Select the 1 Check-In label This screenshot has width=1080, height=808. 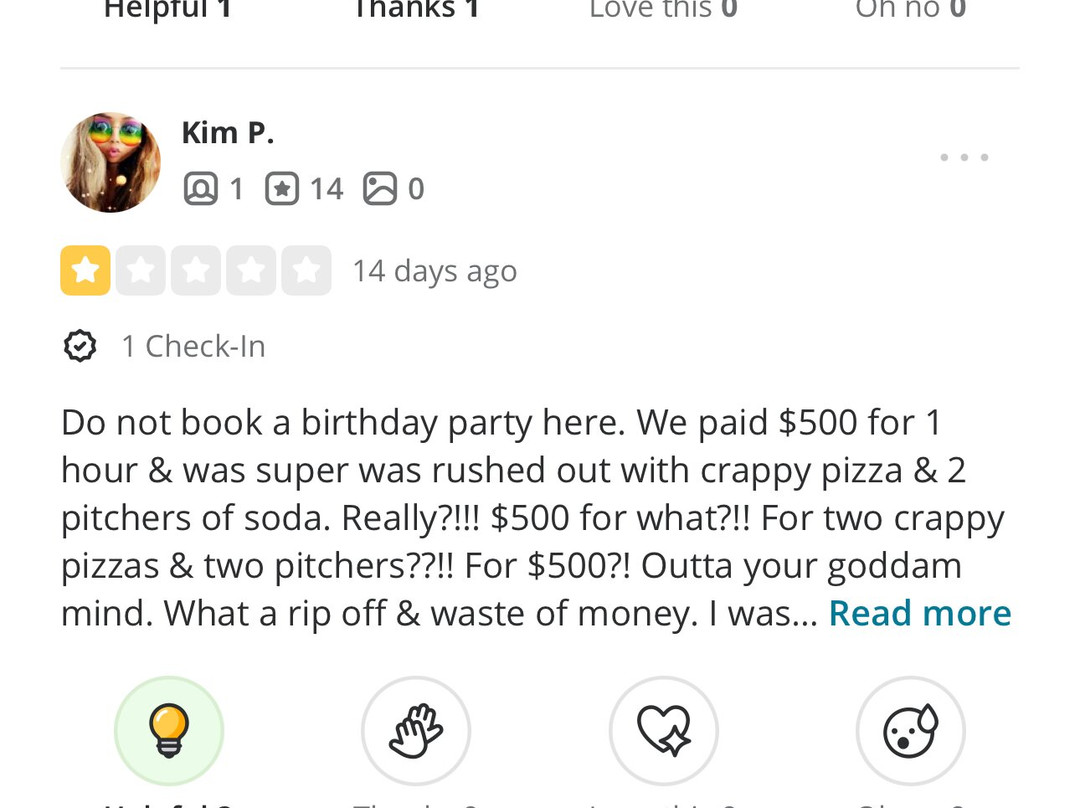pos(193,346)
